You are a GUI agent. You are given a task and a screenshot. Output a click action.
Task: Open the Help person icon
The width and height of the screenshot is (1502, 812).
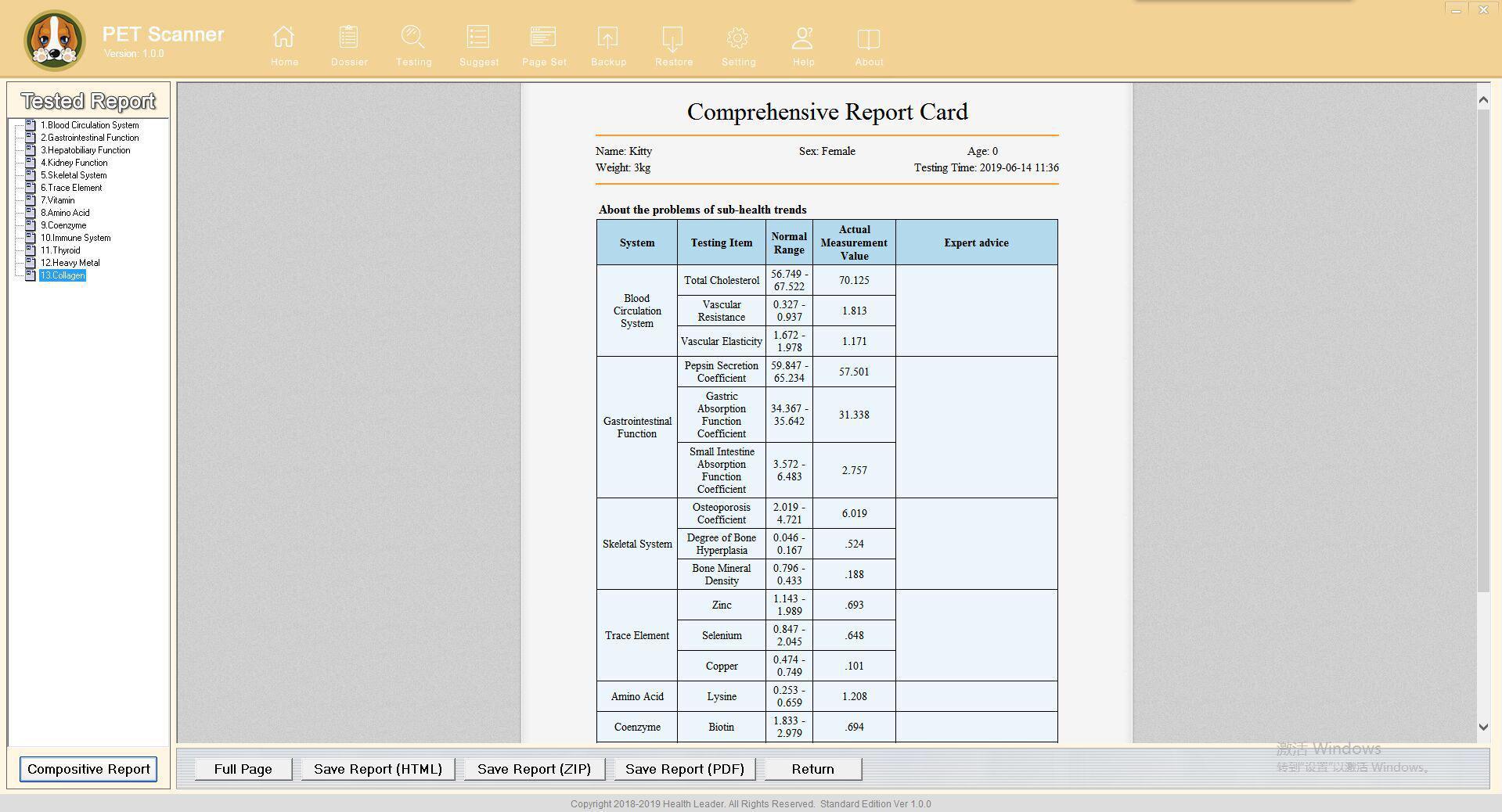803,38
